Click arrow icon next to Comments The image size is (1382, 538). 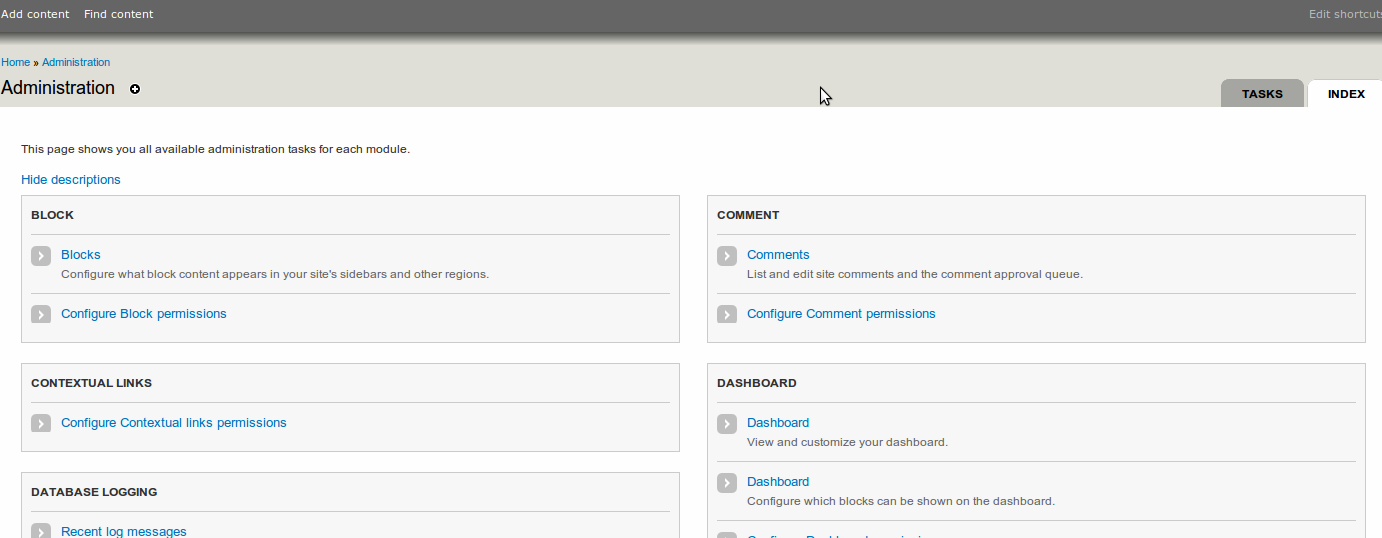click(x=727, y=256)
